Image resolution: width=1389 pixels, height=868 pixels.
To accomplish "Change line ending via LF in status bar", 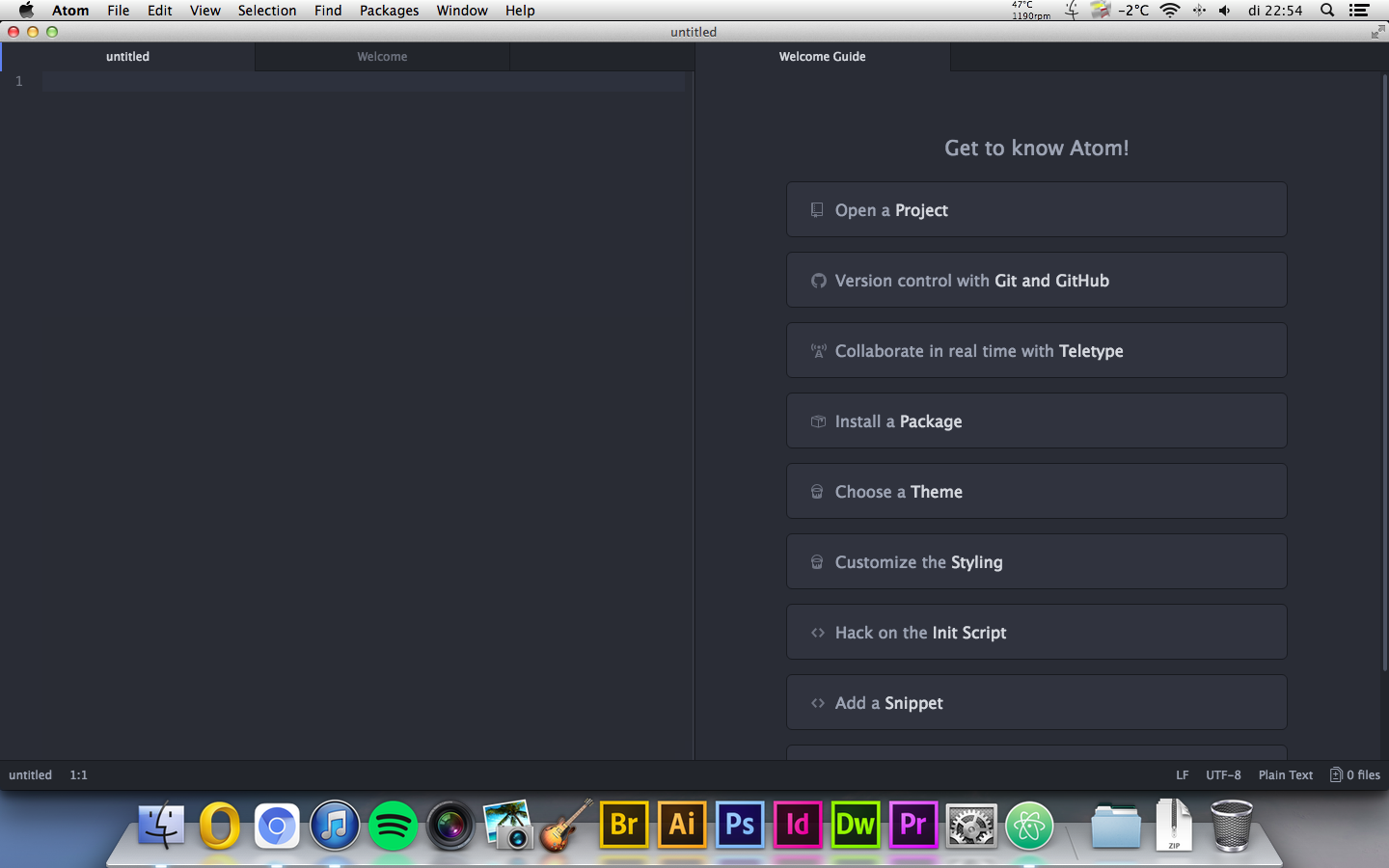I will [1183, 775].
